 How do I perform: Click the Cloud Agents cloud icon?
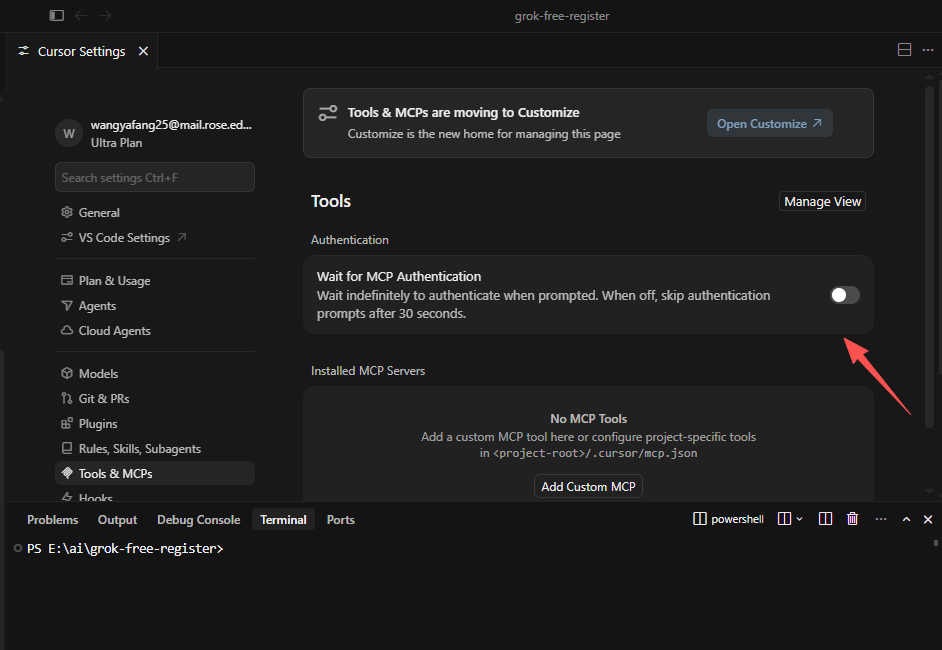67,330
